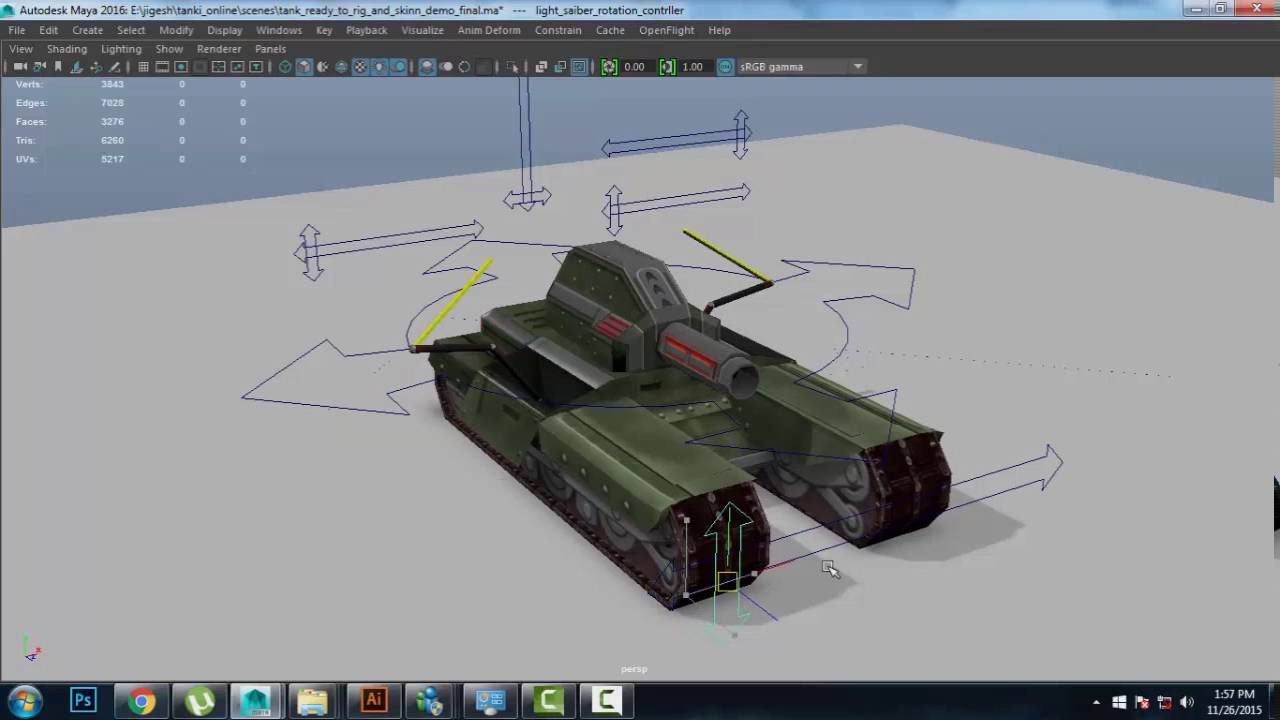The height and width of the screenshot is (720, 1280).
Task: Click the multisample anti-aliasing icon
Action: pos(465,67)
